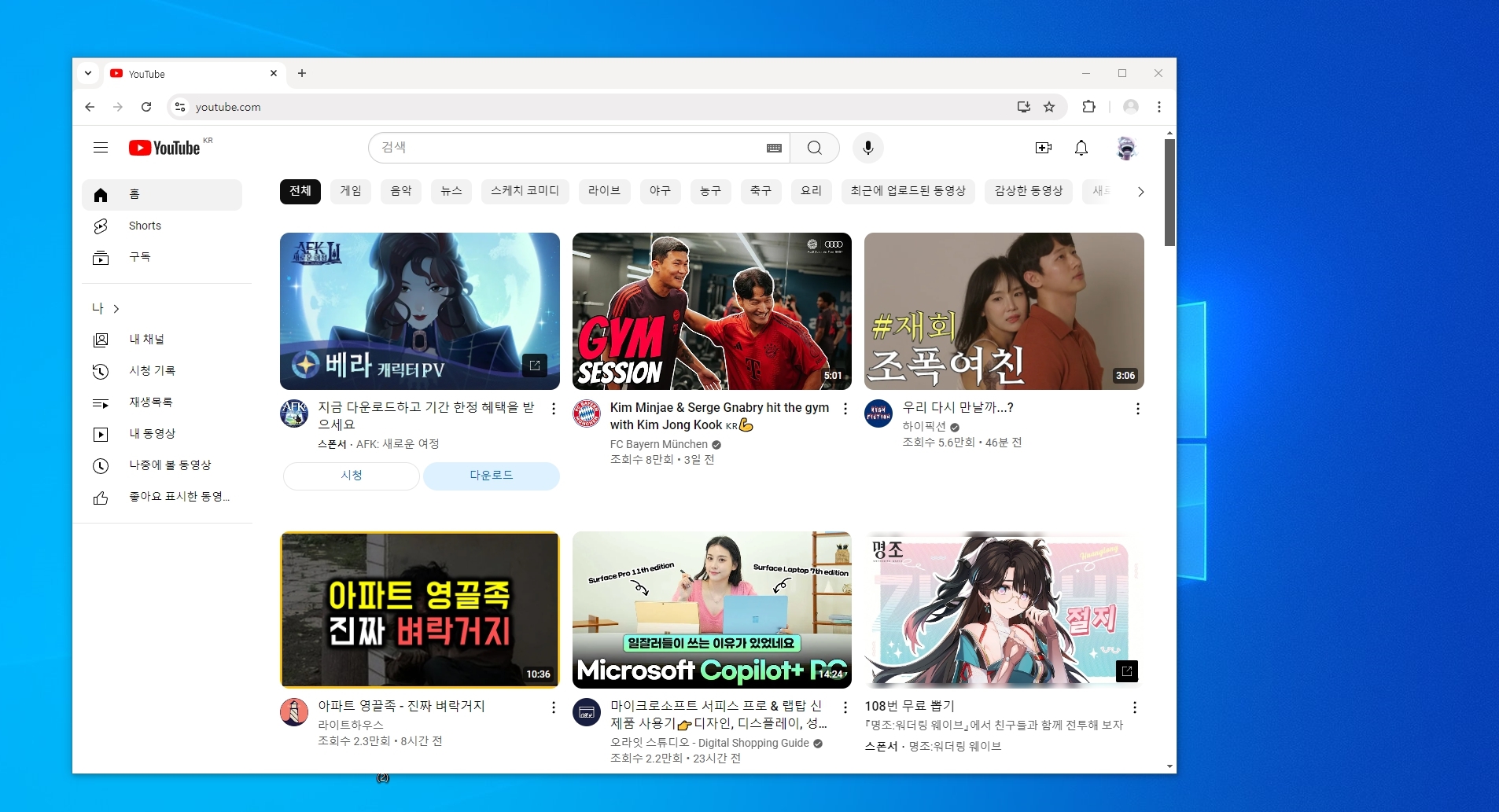Viewport: 1499px width, 812px height.
Task: Select the 음악 filter chip
Action: [401, 191]
